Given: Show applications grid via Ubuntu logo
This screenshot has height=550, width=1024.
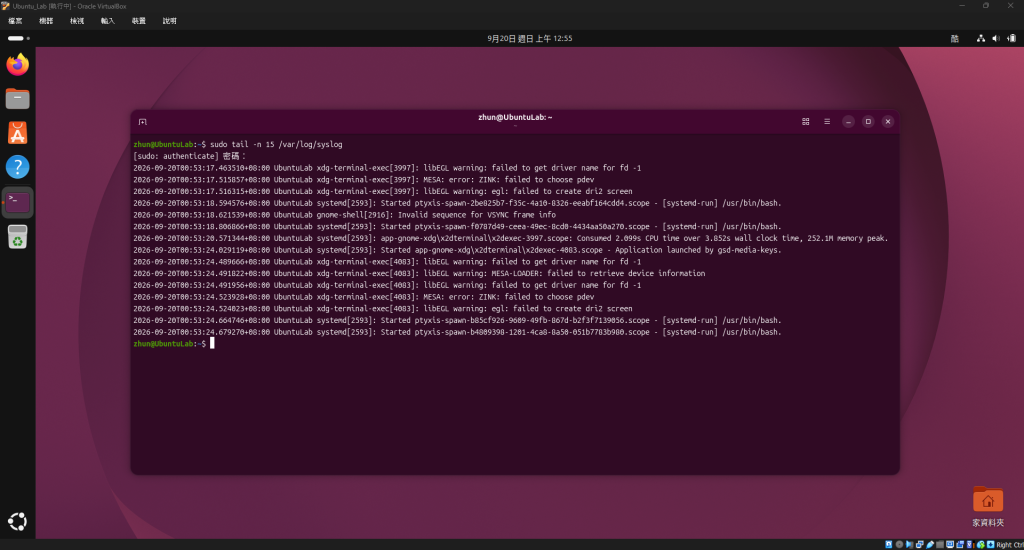Looking at the screenshot, I should [x=18, y=521].
